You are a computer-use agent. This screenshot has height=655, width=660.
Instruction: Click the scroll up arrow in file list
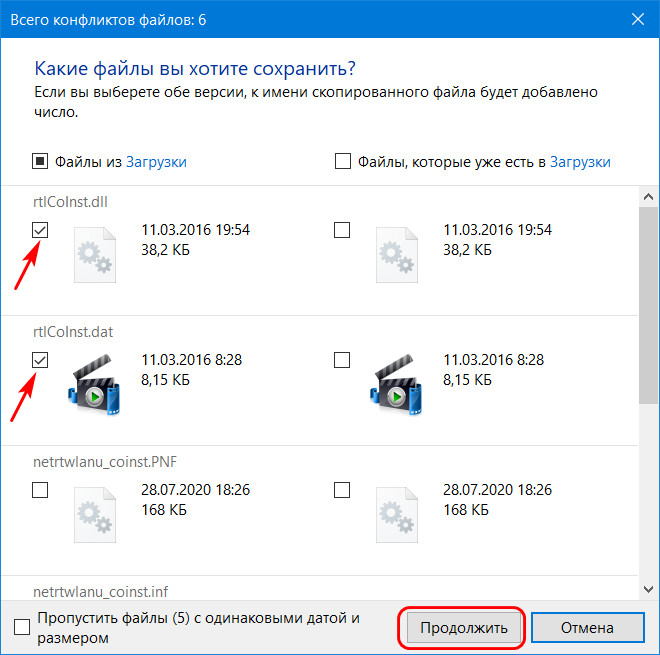pyautogui.click(x=649, y=197)
